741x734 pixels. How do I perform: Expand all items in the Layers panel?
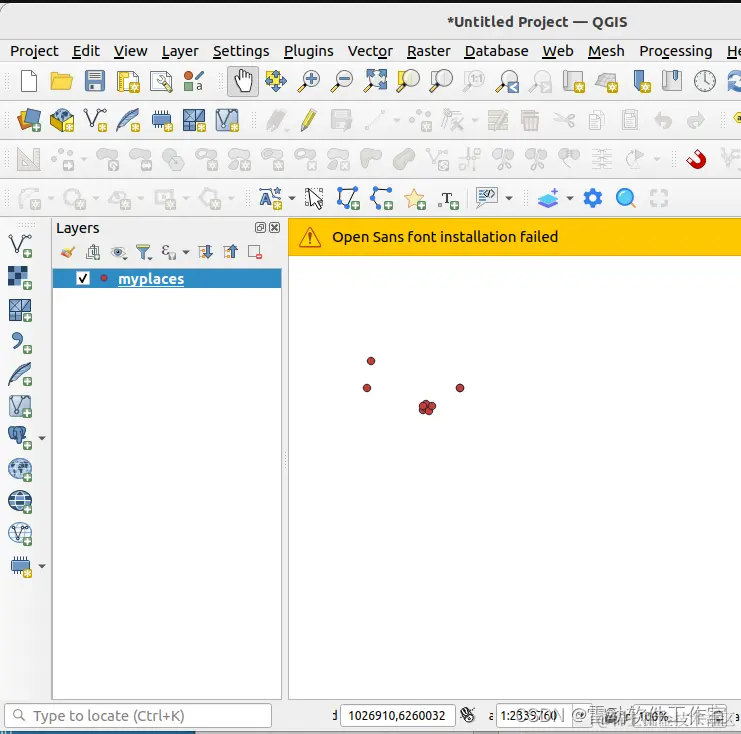coord(206,252)
